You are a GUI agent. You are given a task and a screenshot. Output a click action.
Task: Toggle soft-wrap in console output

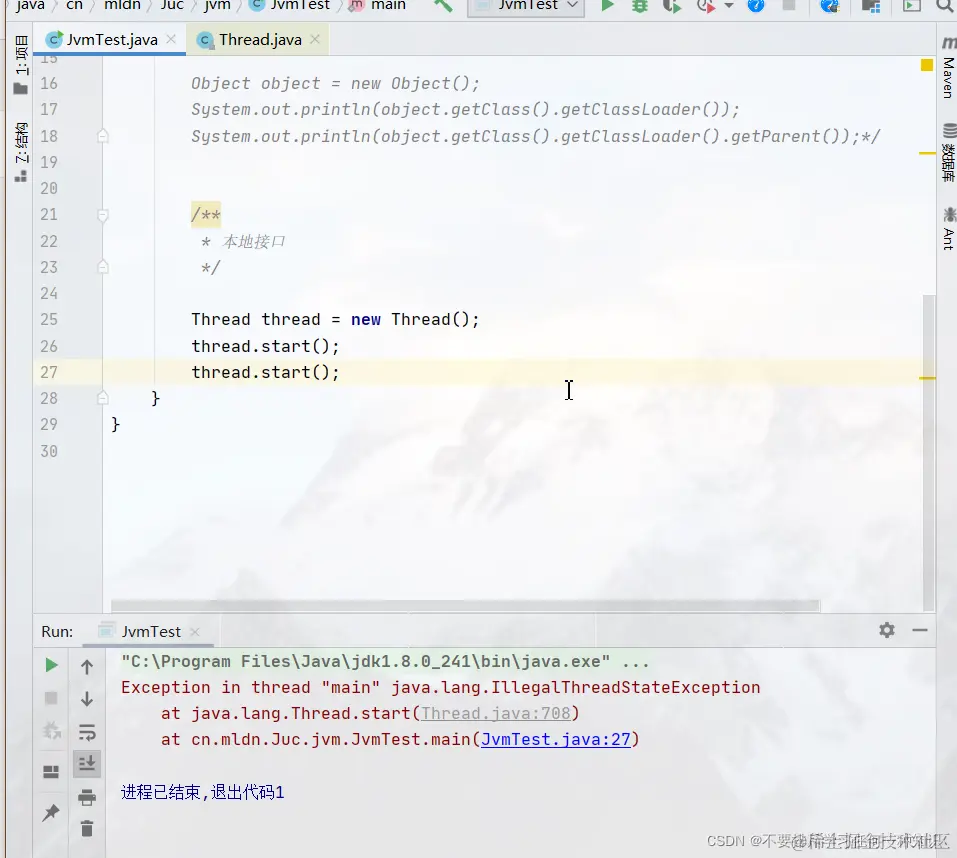point(87,732)
